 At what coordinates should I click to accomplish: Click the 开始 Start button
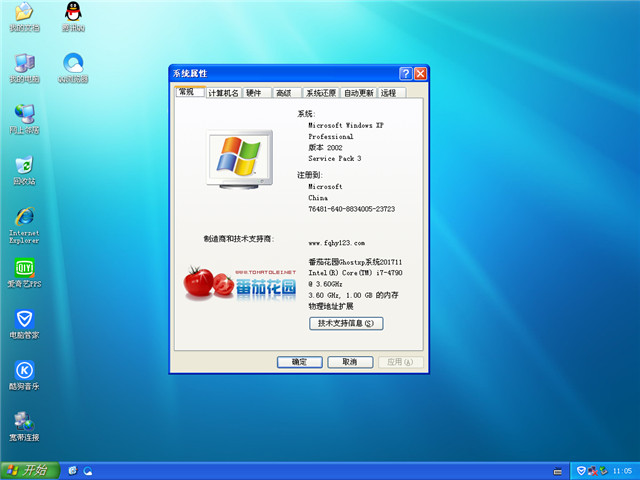click(30, 471)
